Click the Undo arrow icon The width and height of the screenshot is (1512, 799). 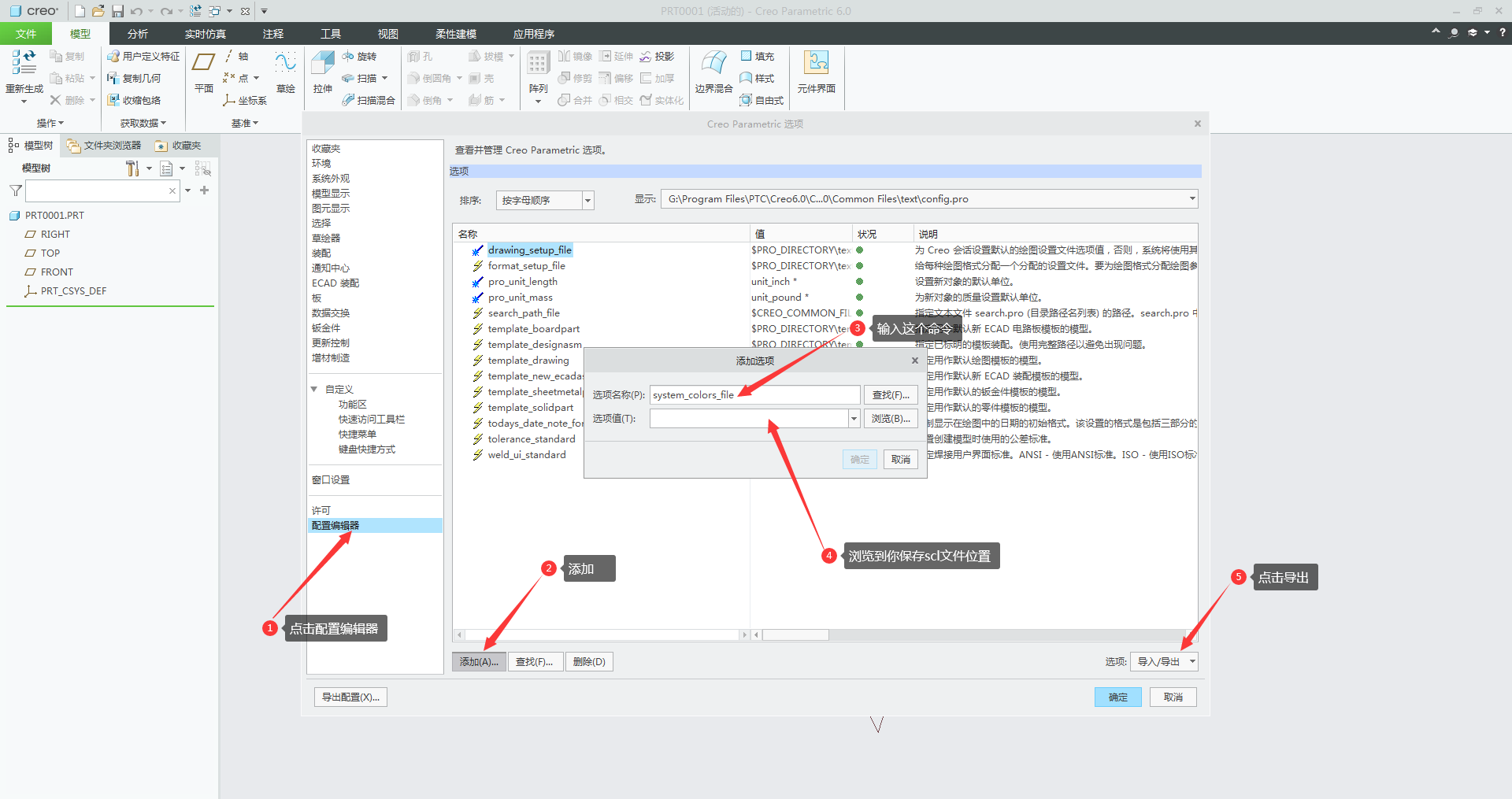point(136,11)
